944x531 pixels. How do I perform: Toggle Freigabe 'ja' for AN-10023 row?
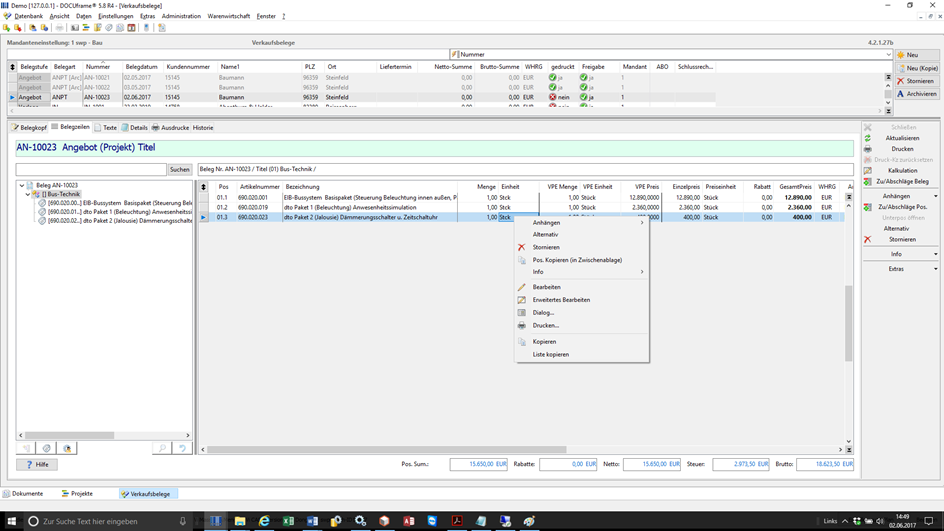[x=583, y=97]
